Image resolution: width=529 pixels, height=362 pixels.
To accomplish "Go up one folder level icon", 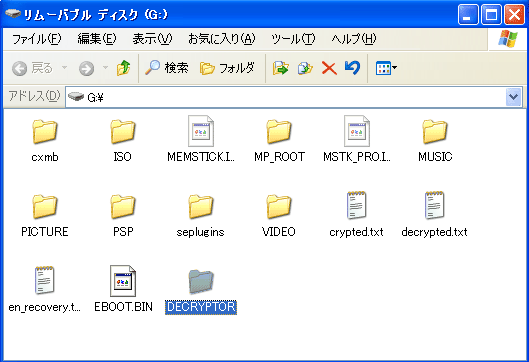I will point(123,68).
